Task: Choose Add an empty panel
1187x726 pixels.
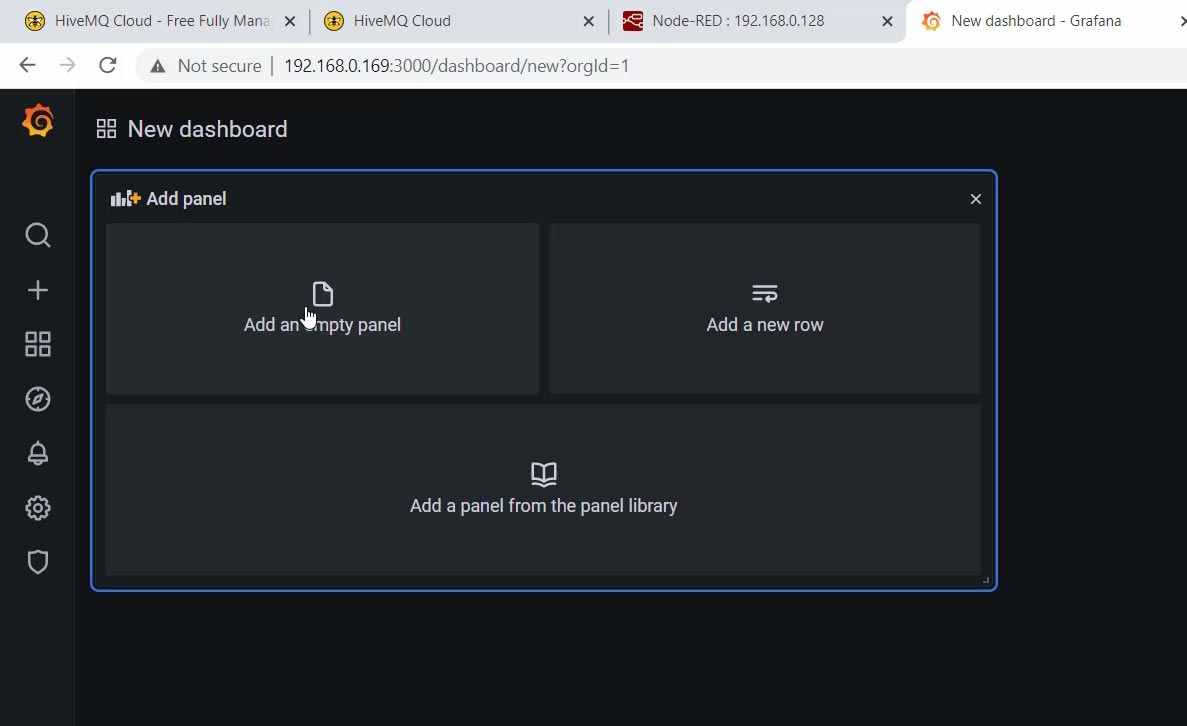Action: [322, 308]
